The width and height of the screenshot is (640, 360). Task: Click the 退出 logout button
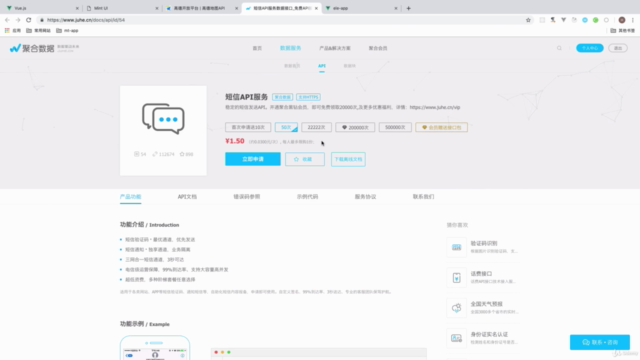[x=618, y=48]
